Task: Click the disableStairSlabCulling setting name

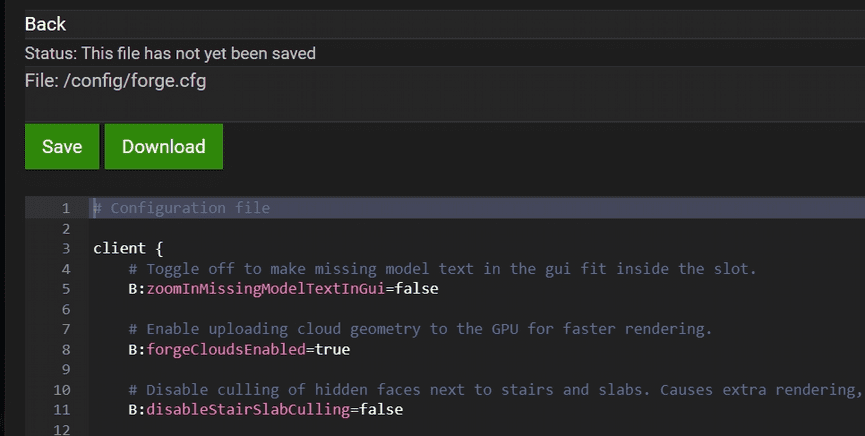Action: pyautogui.click(x=248, y=409)
